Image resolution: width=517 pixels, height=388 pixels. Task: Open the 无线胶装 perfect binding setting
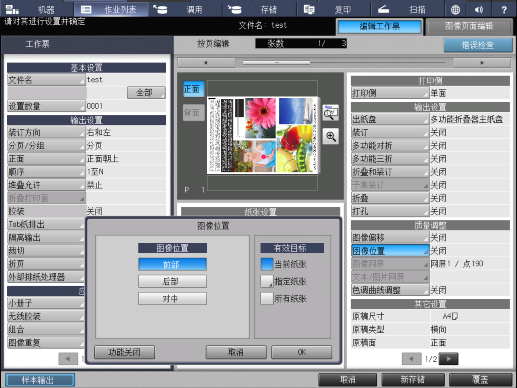pyautogui.click(x=46, y=316)
